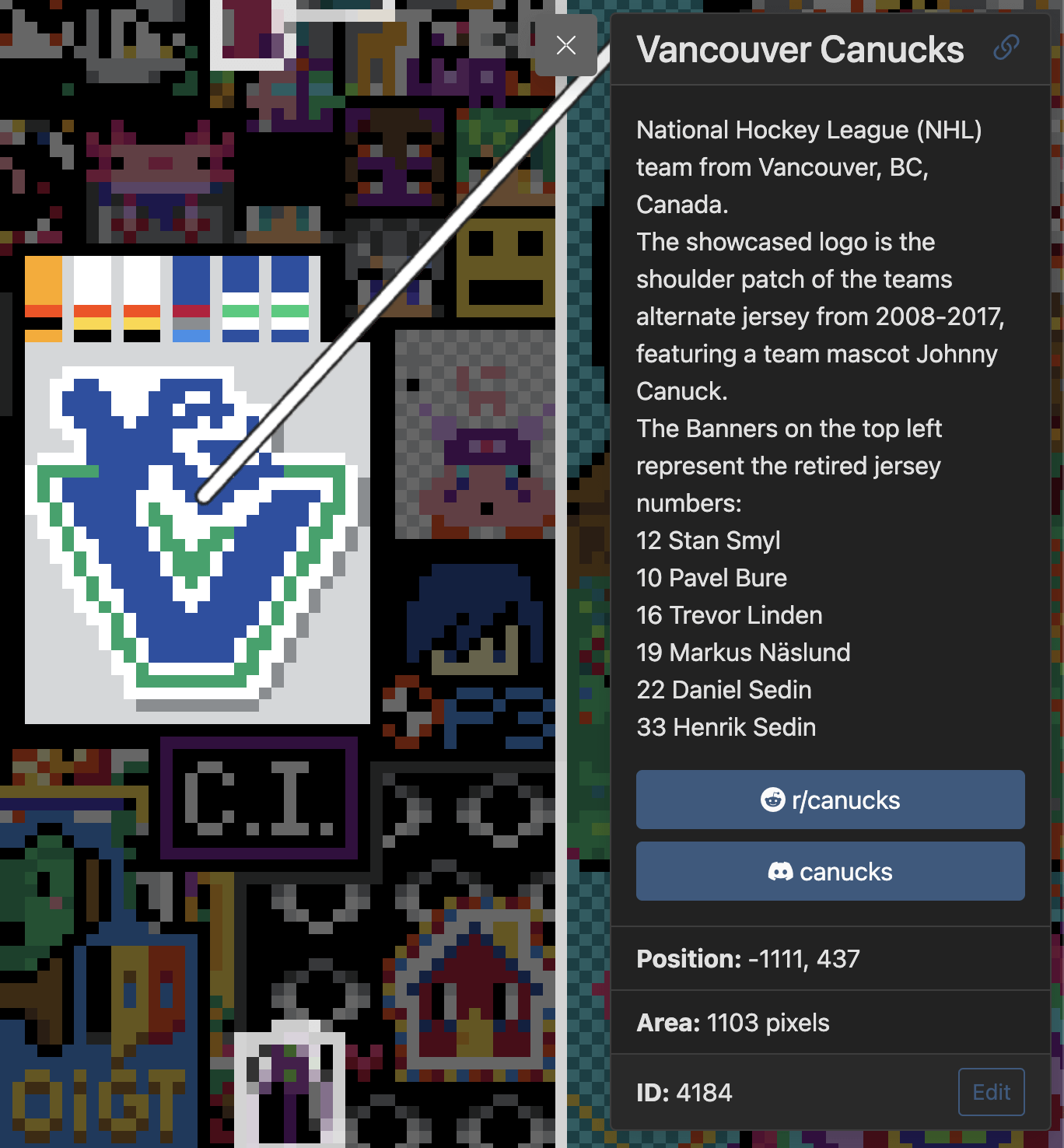Click the Discord logo on canucks button

pos(780,871)
